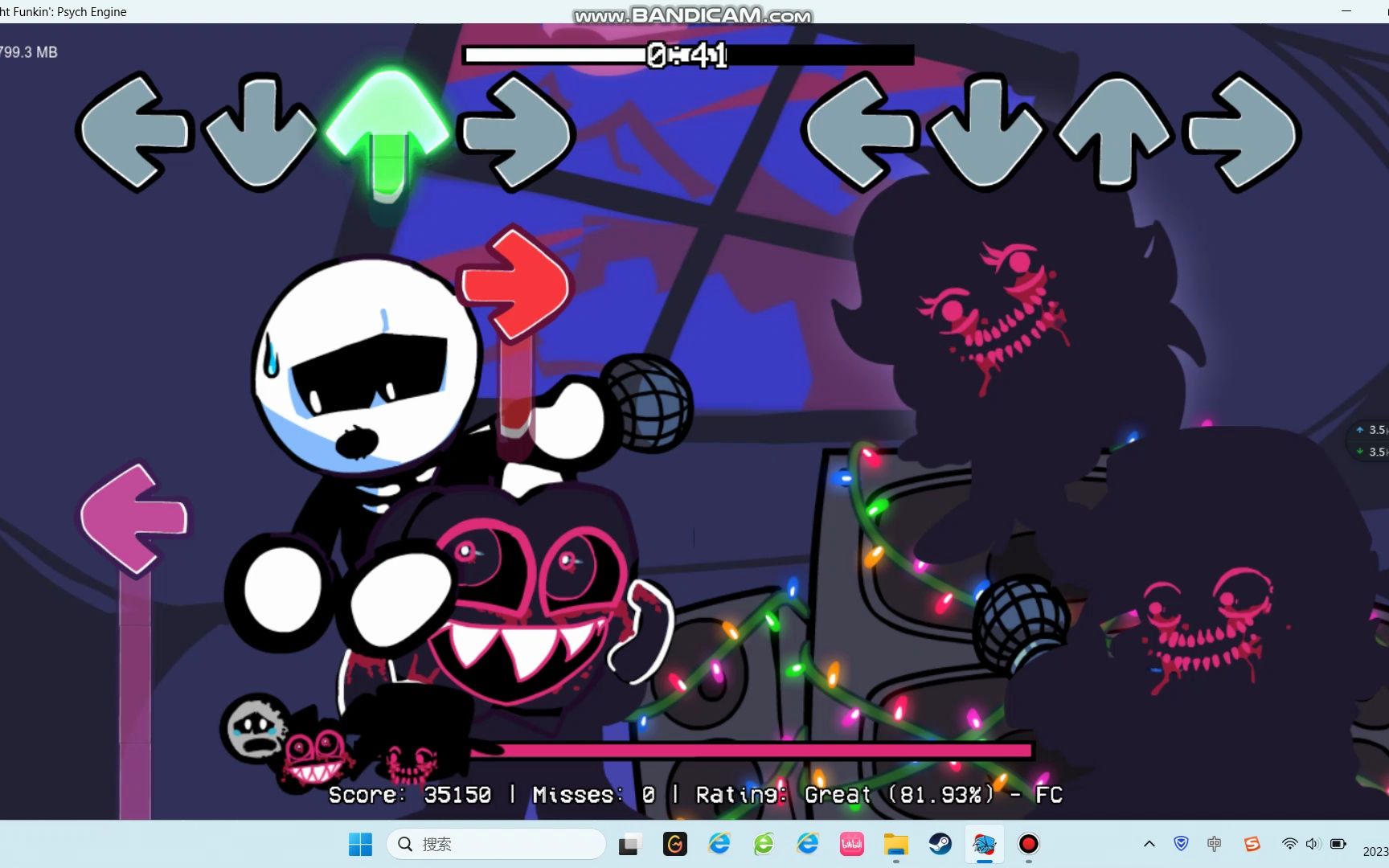Switch to the Friday Night Funkin' taskbar icon
The image size is (1389, 868).
(984, 844)
